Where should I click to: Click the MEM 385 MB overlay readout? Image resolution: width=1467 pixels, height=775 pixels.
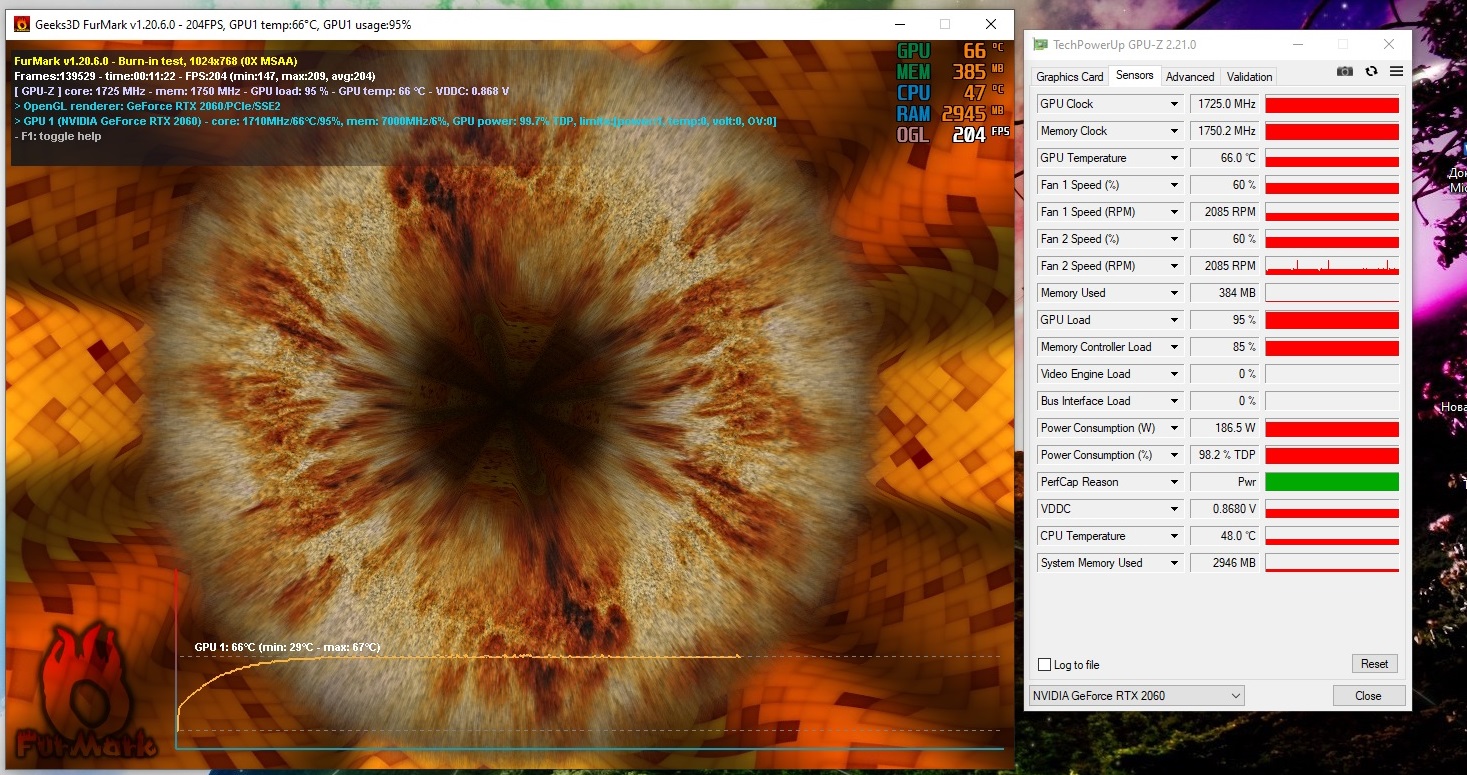(x=951, y=72)
